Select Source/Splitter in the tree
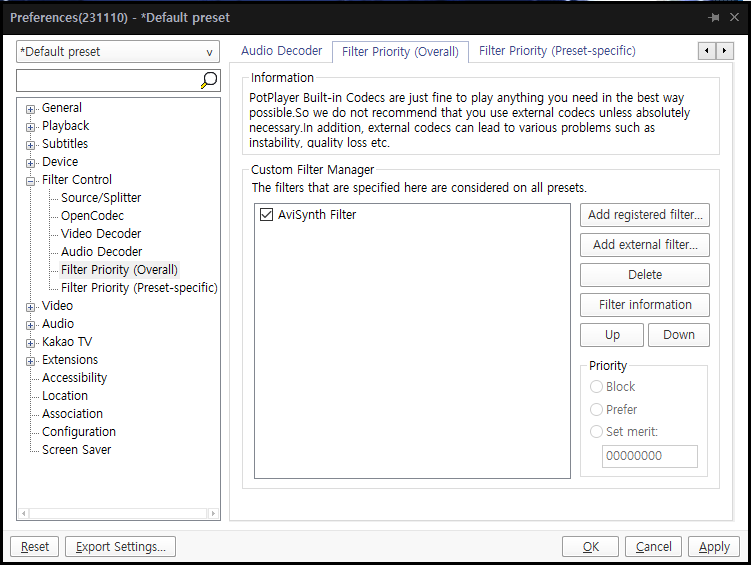The height and width of the screenshot is (565, 751). (x=101, y=198)
